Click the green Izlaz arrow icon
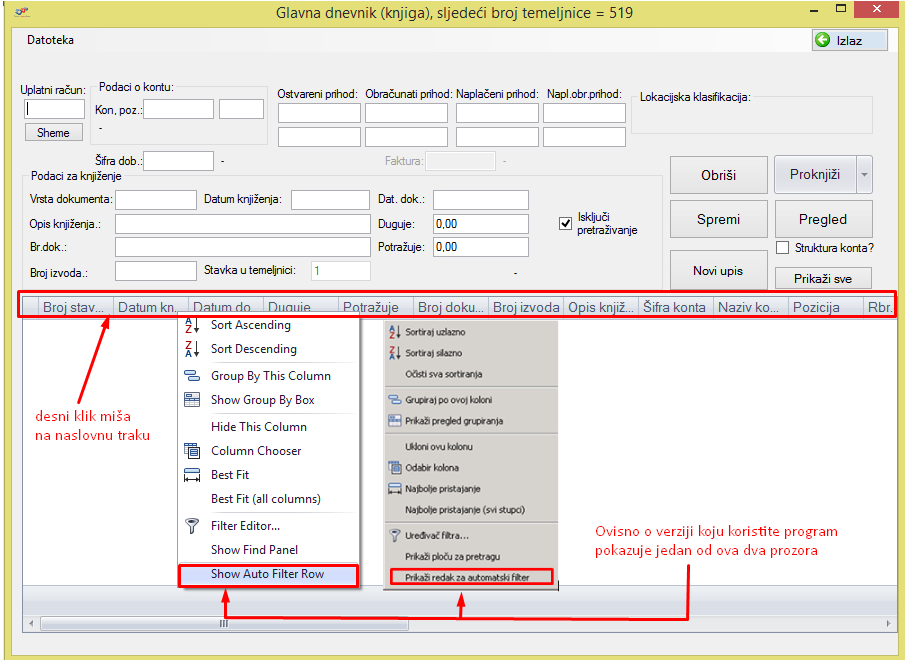Image resolution: width=905 pixels, height=660 pixels. coord(823,40)
